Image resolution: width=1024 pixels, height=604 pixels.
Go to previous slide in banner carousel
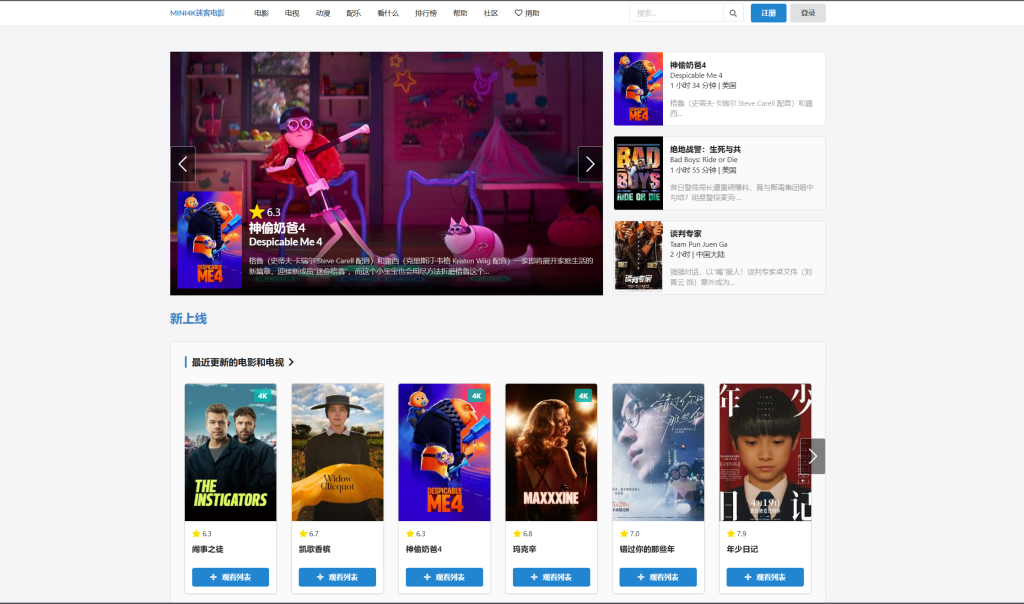pyautogui.click(x=182, y=164)
